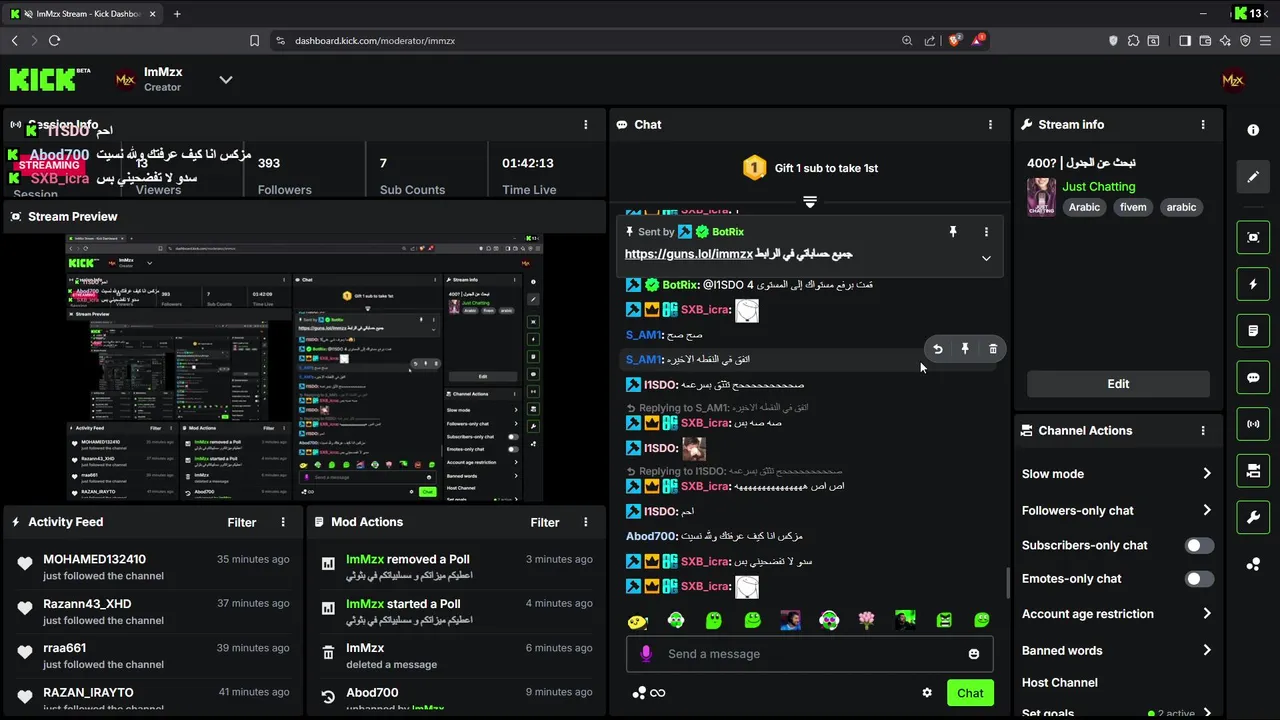Click the green Chat send button

970,693
